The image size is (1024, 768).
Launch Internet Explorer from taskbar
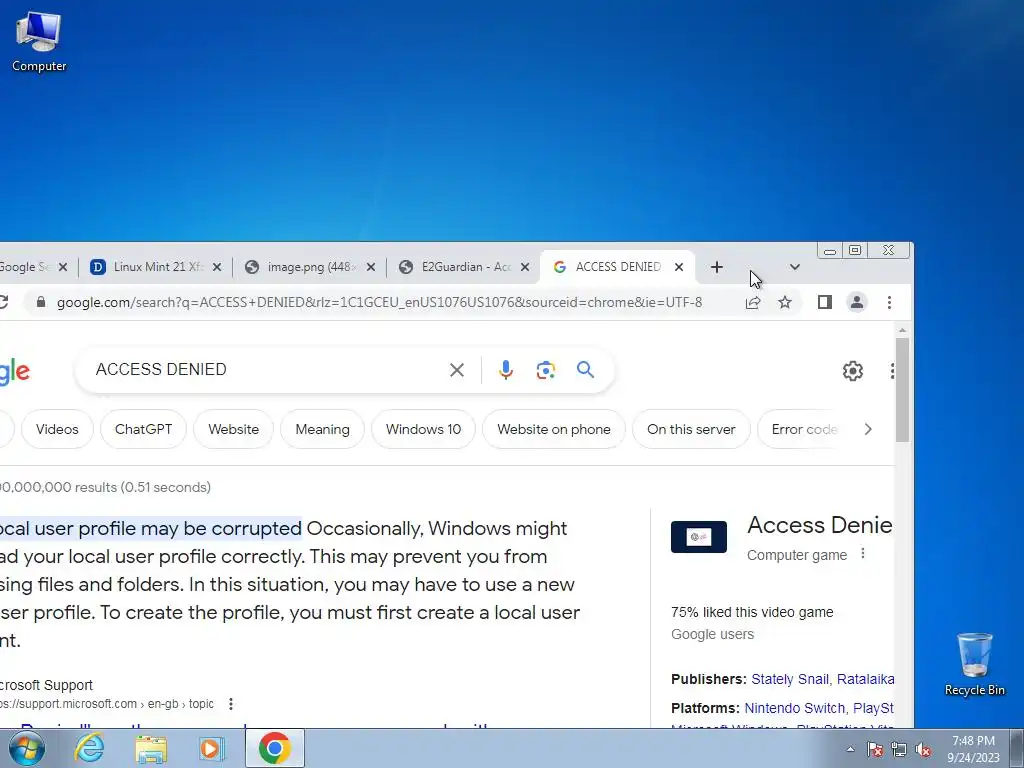tap(89, 748)
